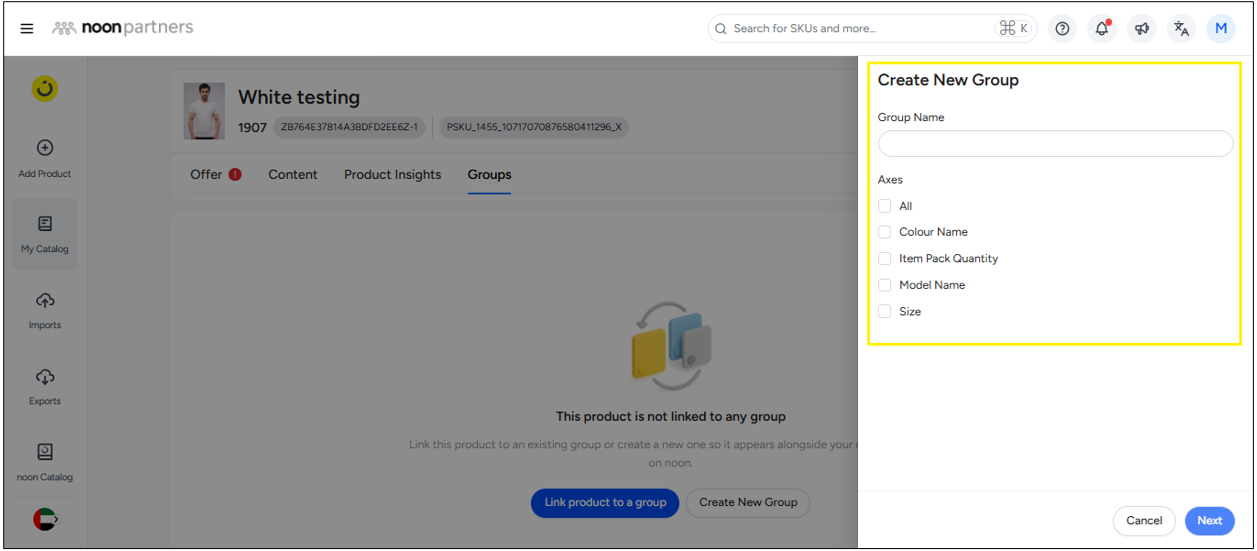The width and height of the screenshot is (1257, 551).
Task: Open My Catalog in sidebar
Action: [45, 234]
